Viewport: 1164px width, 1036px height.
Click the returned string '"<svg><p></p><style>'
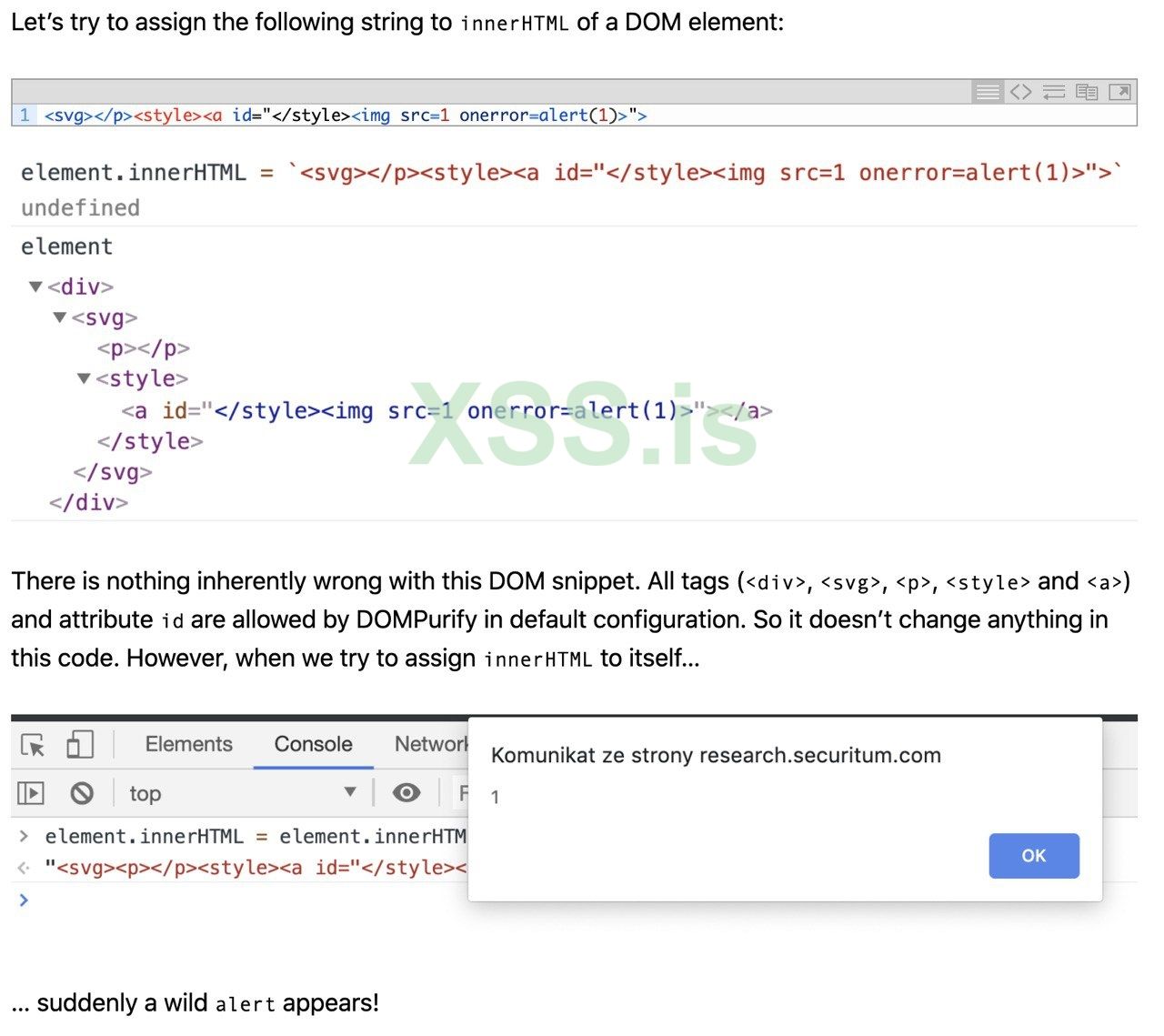click(255, 868)
